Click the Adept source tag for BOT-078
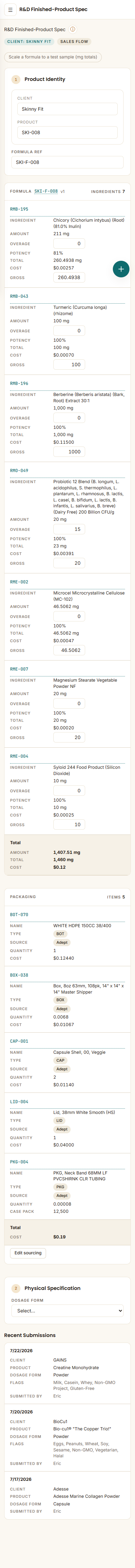This screenshot has width=135, height=1568. pyautogui.click(x=62, y=942)
